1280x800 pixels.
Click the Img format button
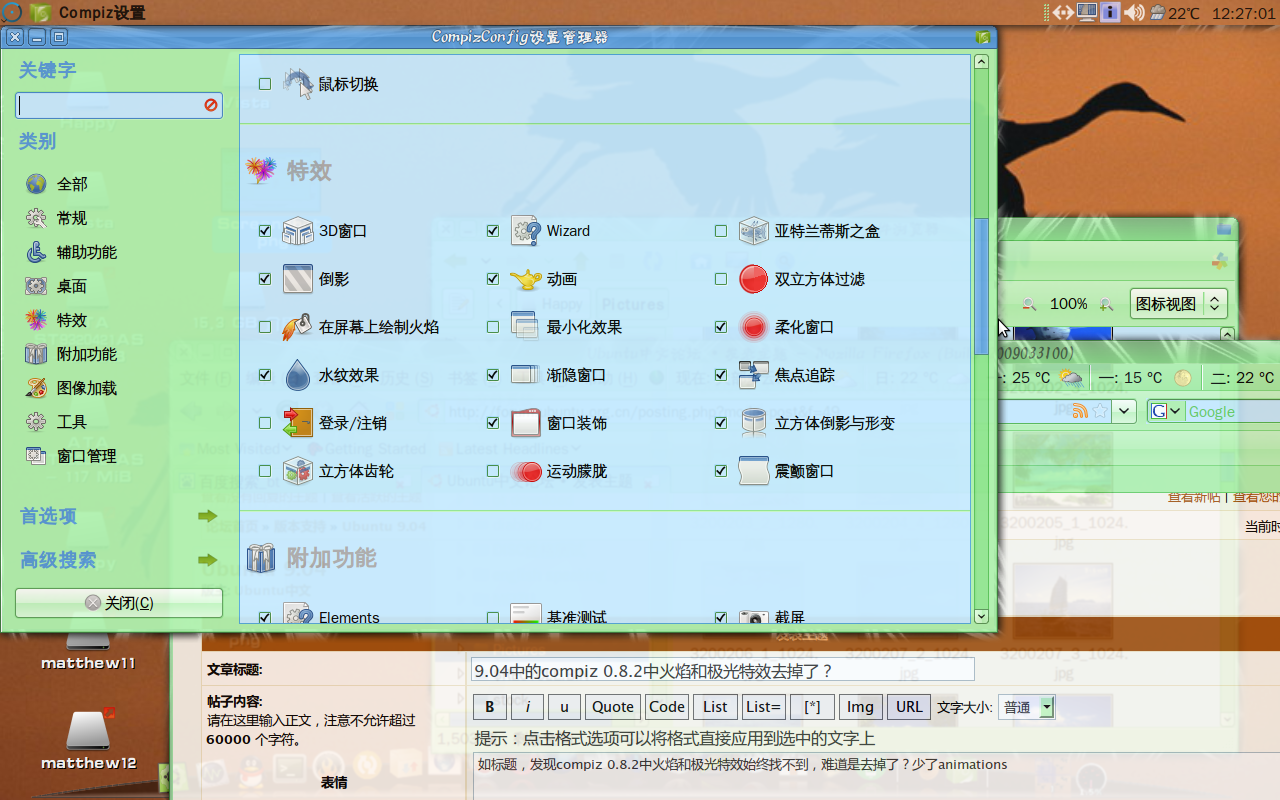click(861, 707)
